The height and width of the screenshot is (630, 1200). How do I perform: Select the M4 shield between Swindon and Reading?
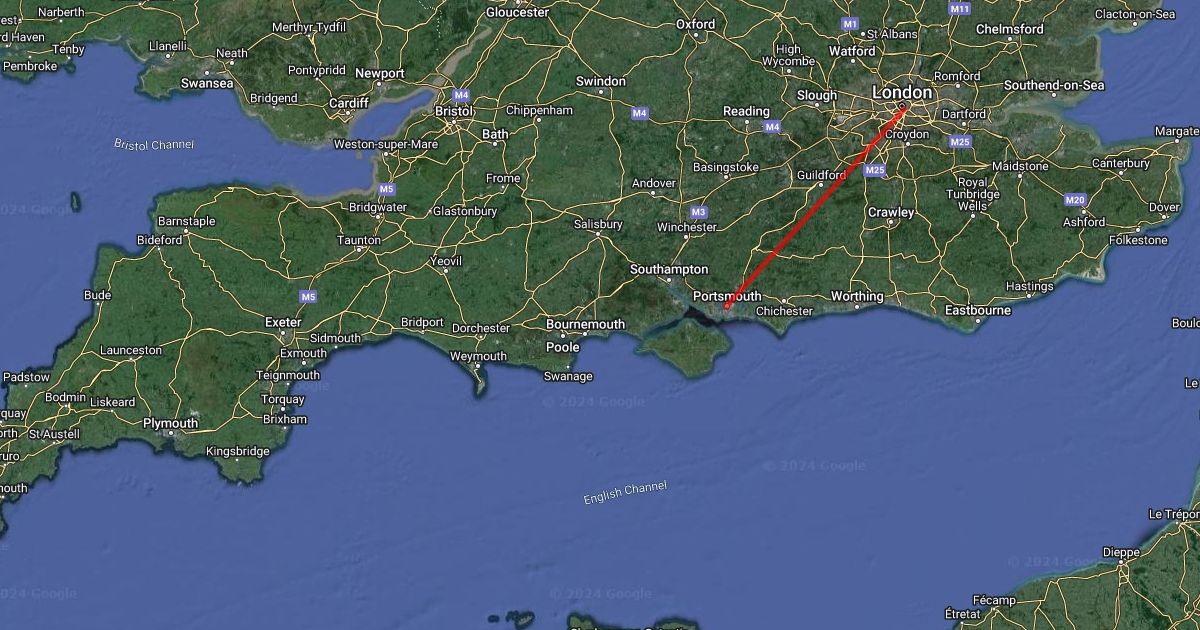click(x=639, y=113)
